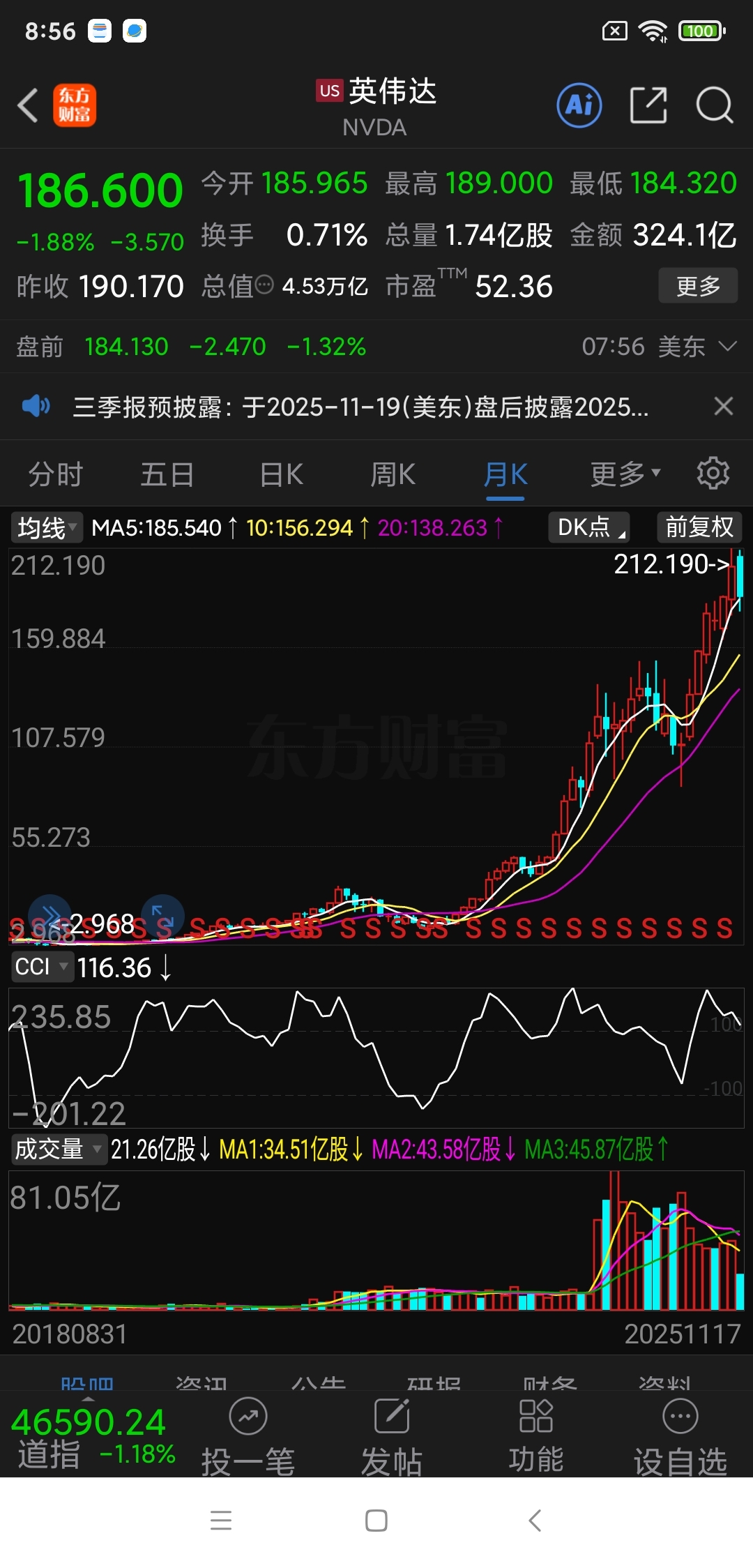Viewport: 753px width, 1568px height.
Task: Switch to 周K chart tab
Action: coord(393,474)
